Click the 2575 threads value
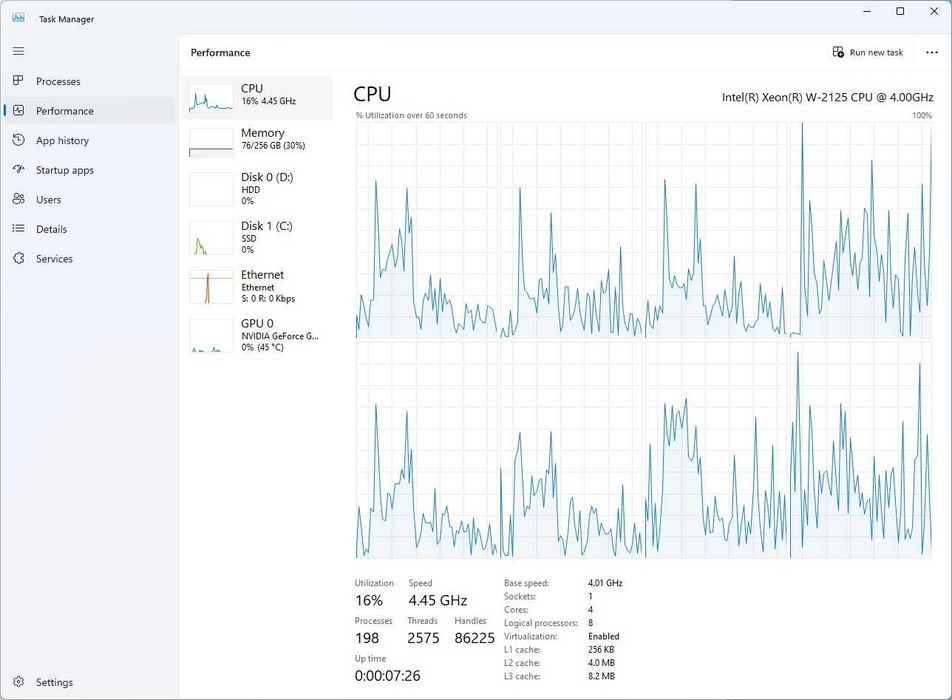 pyautogui.click(x=423, y=638)
